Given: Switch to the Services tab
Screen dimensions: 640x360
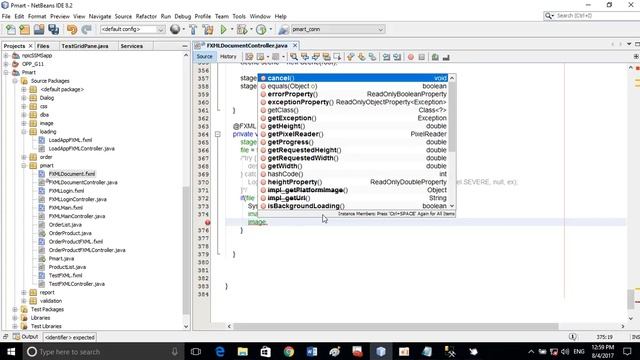Looking at the screenshot, I should click(131, 46).
